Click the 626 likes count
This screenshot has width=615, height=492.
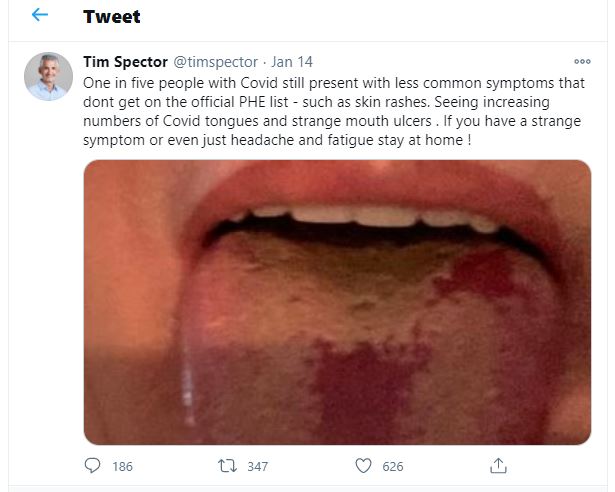pos(392,466)
